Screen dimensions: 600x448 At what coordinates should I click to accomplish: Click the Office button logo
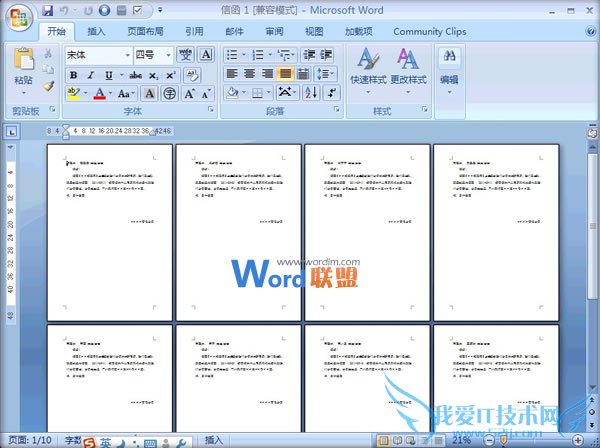pyautogui.click(x=19, y=17)
